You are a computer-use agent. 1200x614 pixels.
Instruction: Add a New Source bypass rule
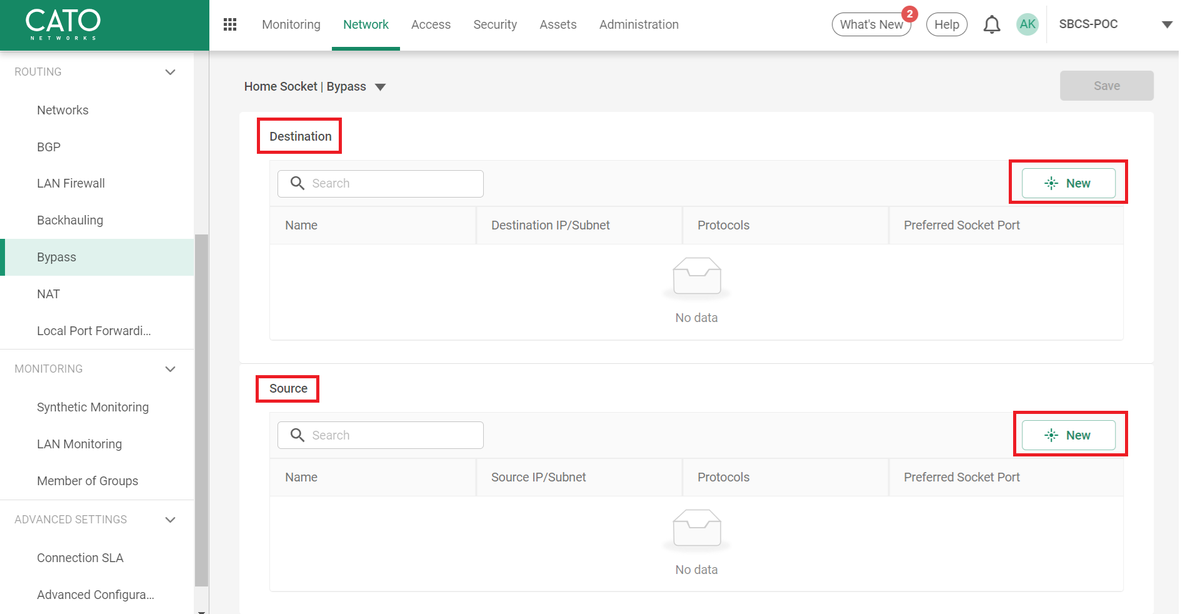click(x=1068, y=435)
